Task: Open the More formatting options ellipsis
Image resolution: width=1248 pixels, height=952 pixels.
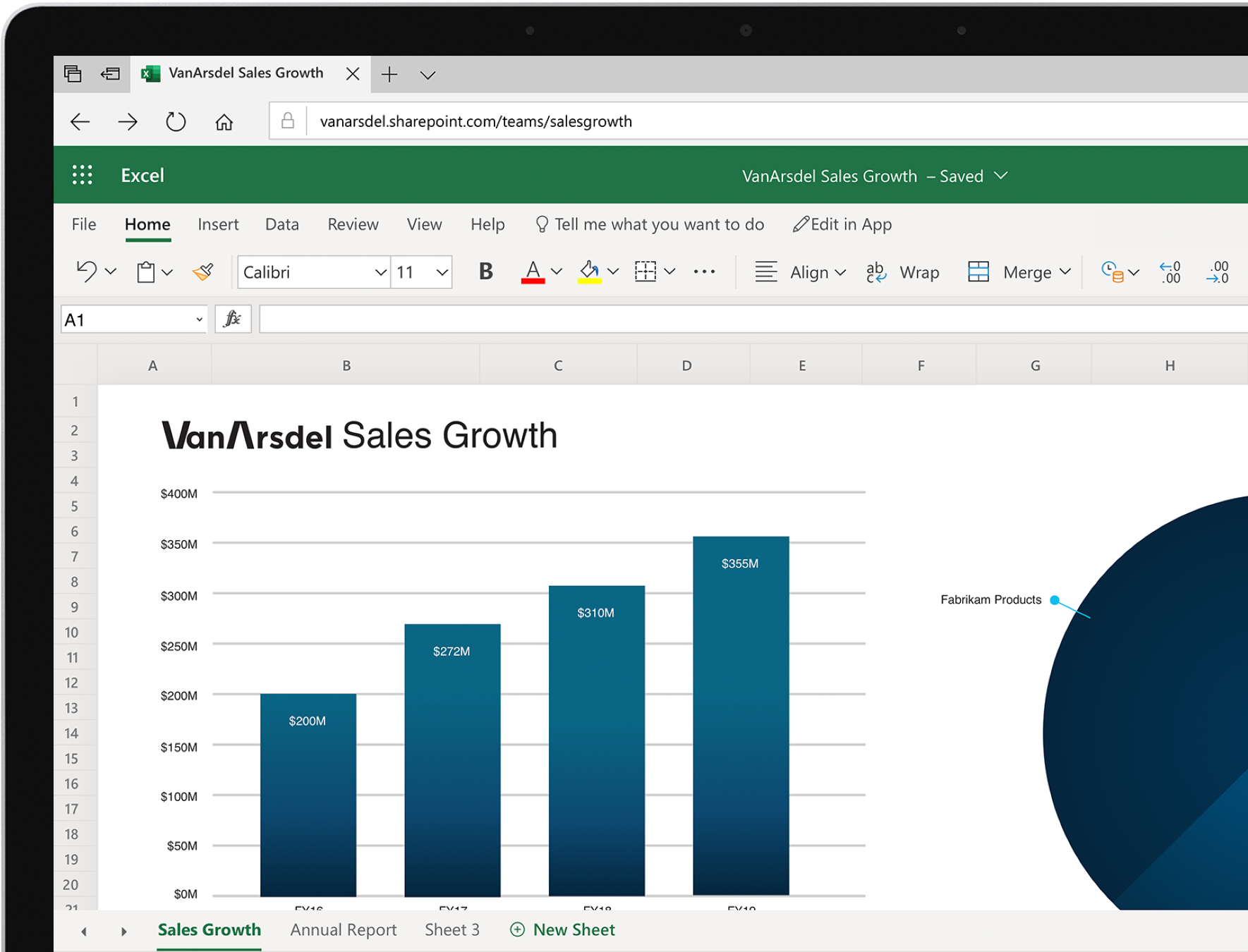Action: click(704, 272)
